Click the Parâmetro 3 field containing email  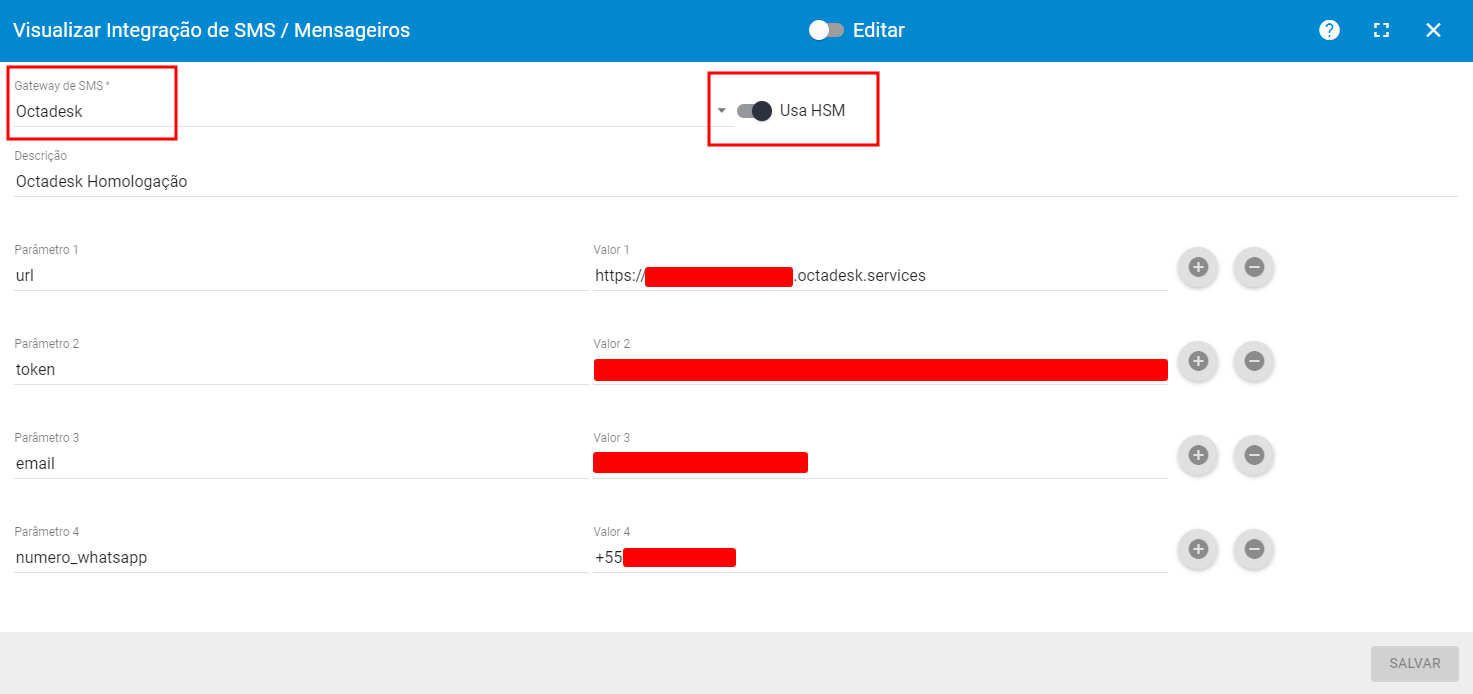pyautogui.click(x=301, y=464)
